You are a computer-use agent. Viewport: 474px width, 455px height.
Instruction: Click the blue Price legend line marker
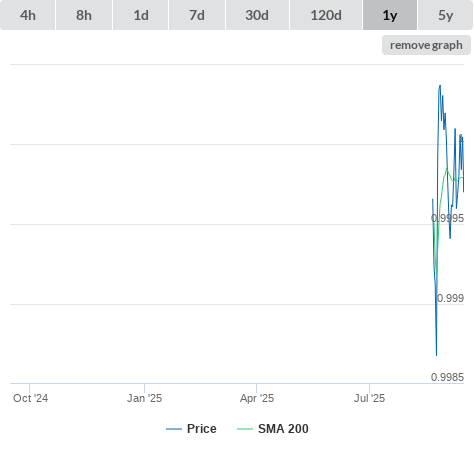[174, 429]
